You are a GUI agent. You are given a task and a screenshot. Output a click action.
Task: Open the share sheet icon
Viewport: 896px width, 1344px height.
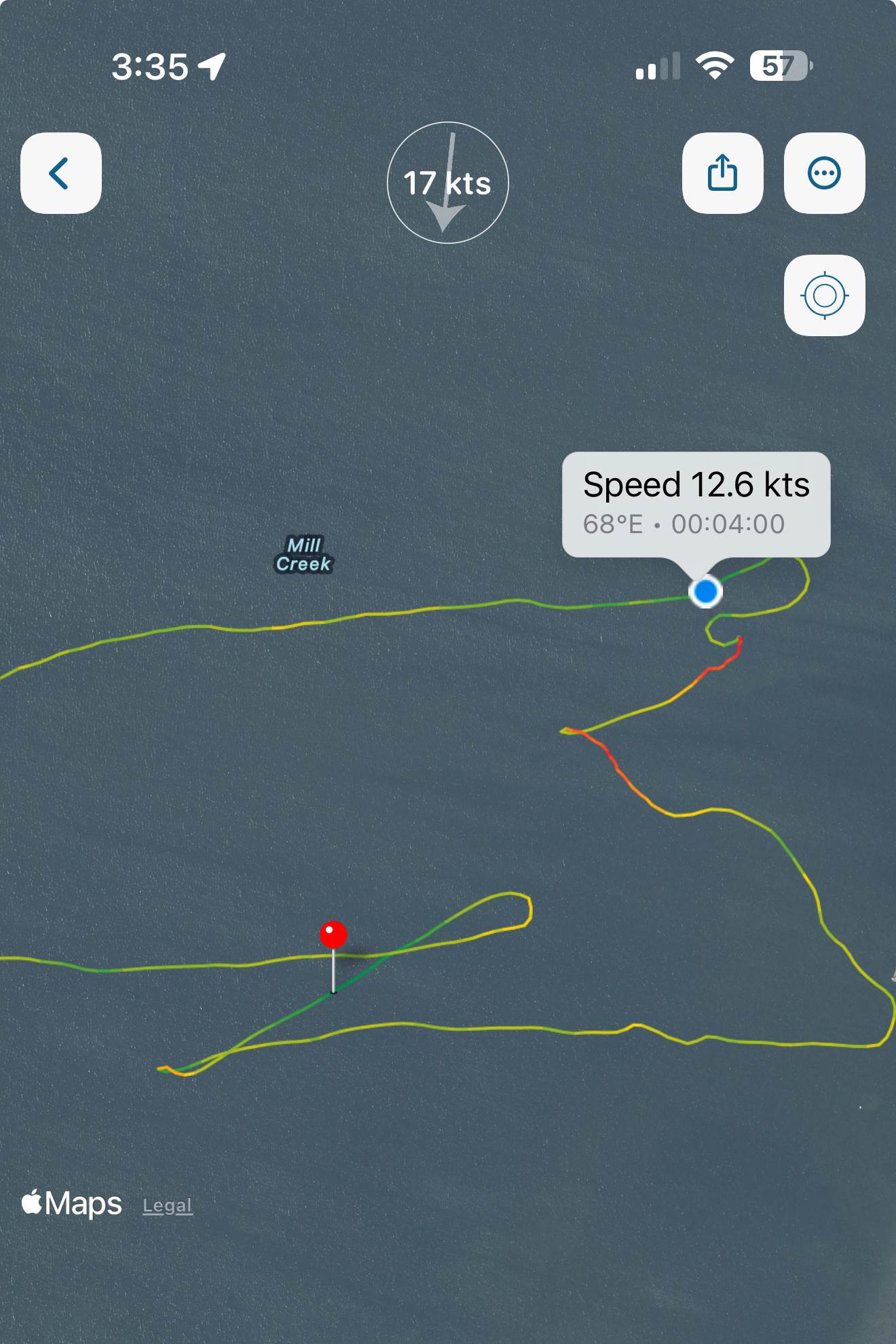click(722, 173)
